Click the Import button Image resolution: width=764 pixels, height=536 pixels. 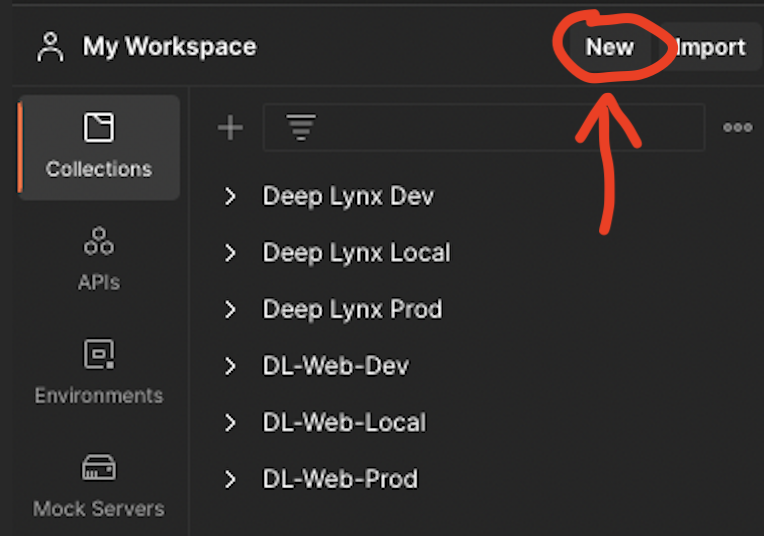(711, 47)
